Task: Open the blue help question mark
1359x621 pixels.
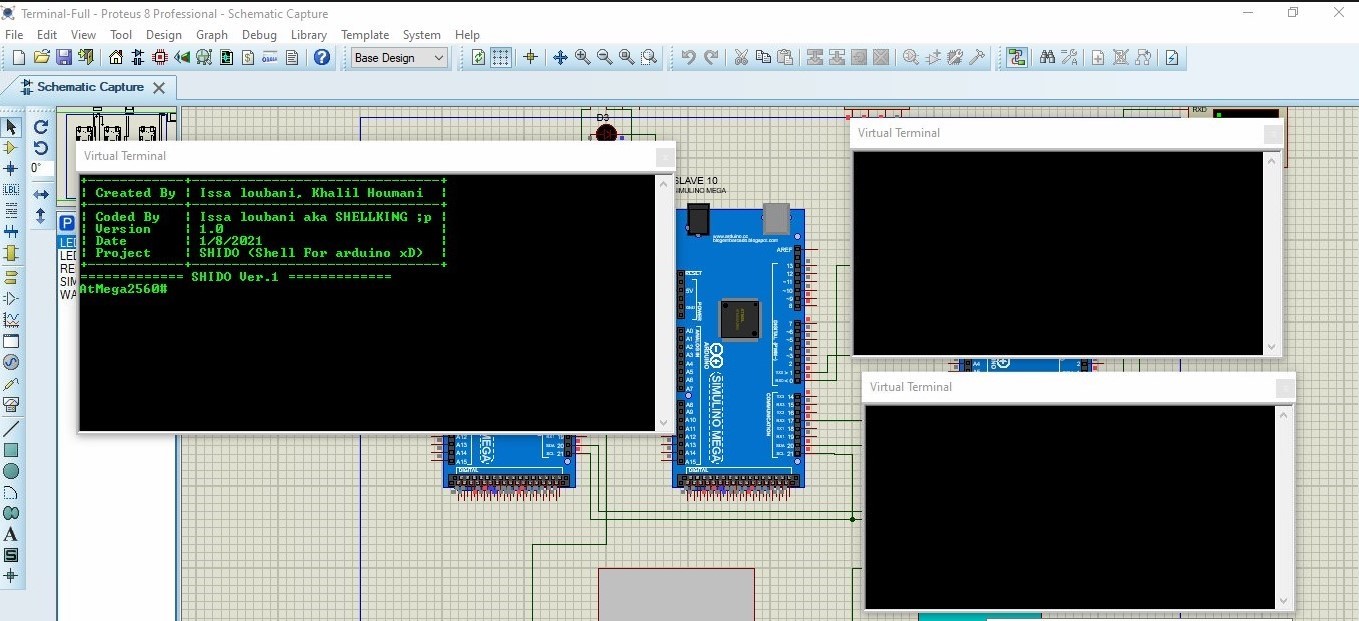Action: coord(321,58)
